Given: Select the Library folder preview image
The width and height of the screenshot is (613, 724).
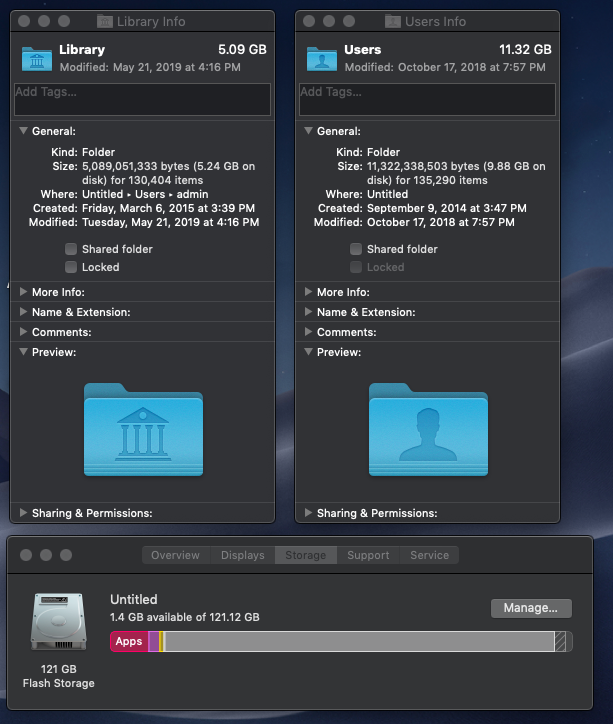Looking at the screenshot, I should [143, 429].
